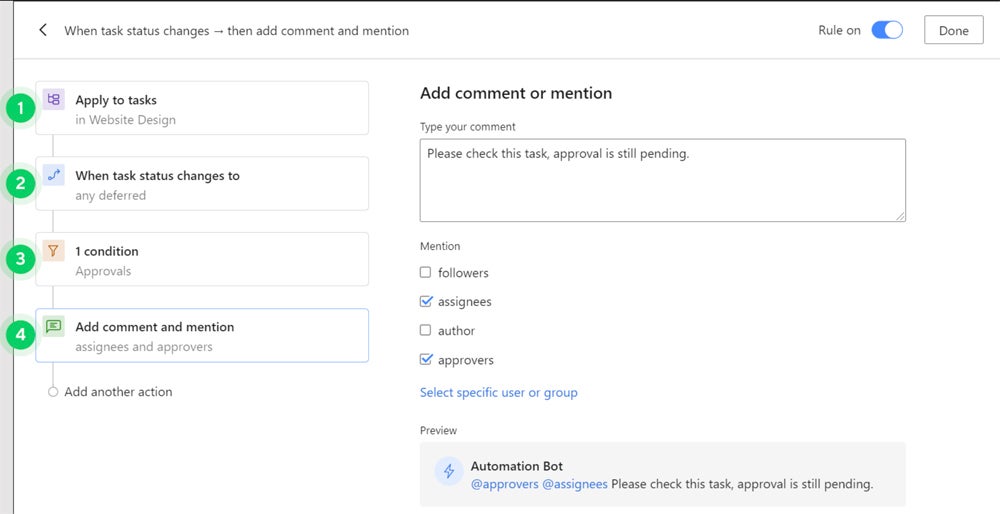This screenshot has width=1000, height=514.
Task: Click the 'Add comment or mention' heading
Action: pos(516,93)
